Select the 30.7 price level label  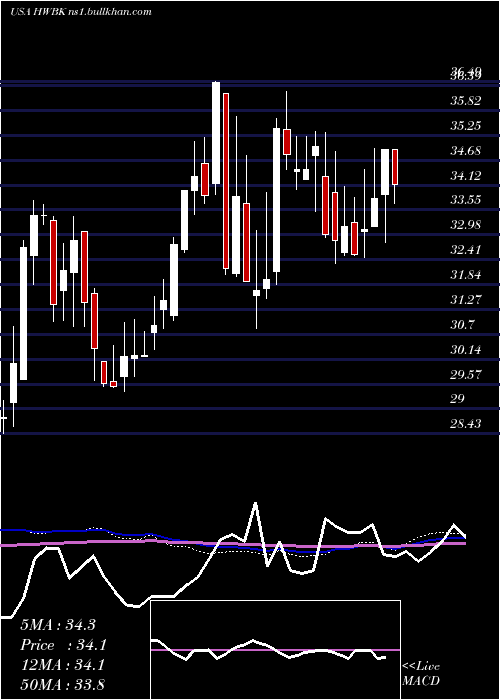(462, 325)
